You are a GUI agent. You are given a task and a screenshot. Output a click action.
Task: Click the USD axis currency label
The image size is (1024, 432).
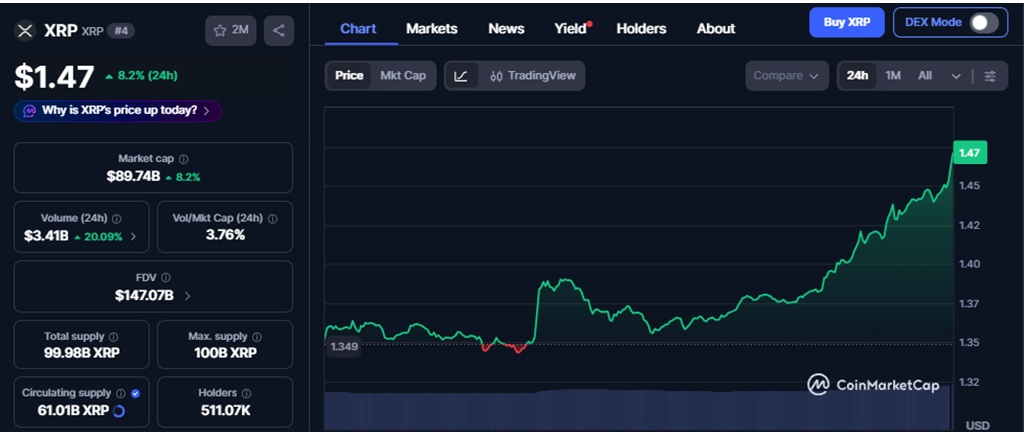point(977,425)
